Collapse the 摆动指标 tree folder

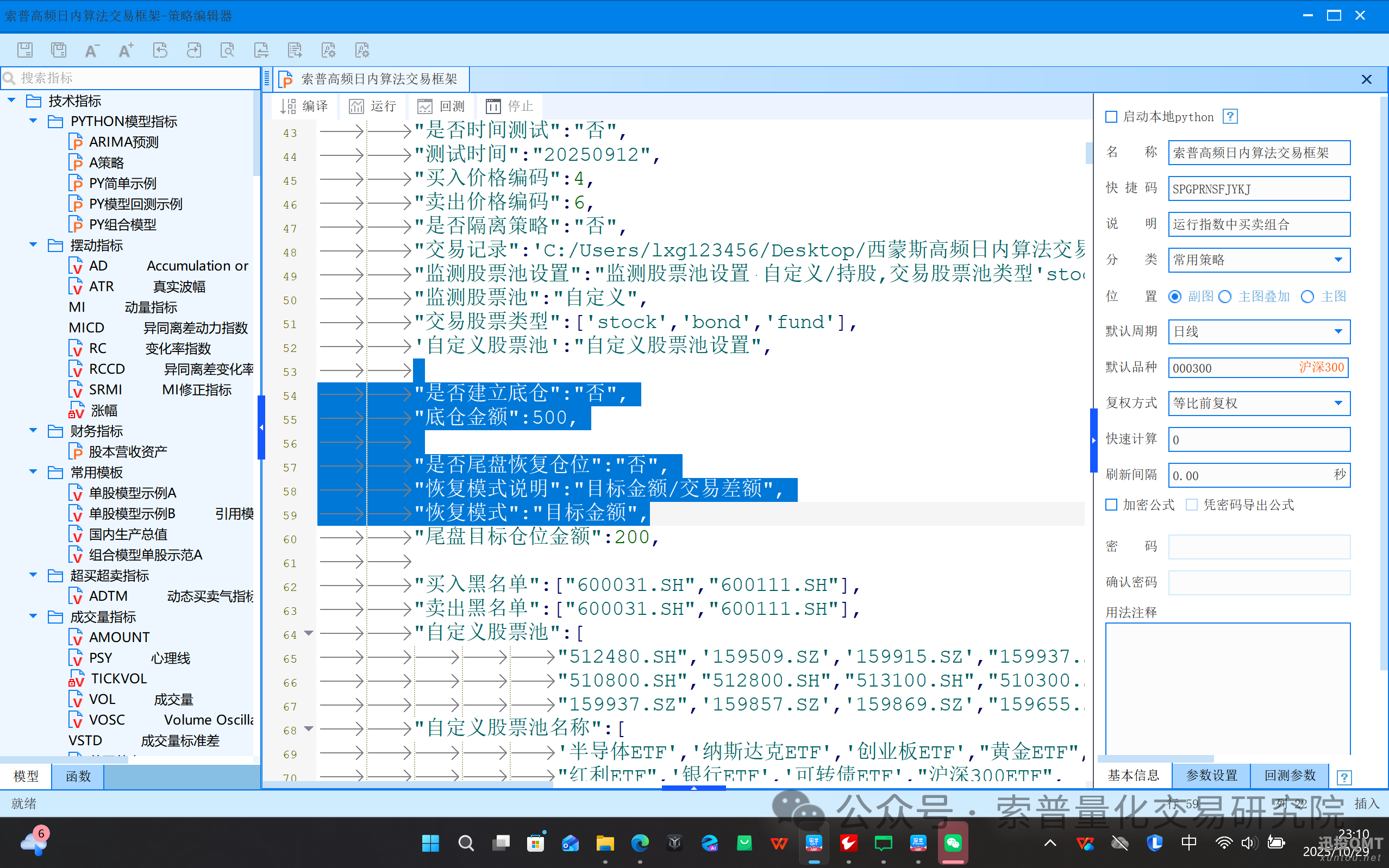point(33,245)
